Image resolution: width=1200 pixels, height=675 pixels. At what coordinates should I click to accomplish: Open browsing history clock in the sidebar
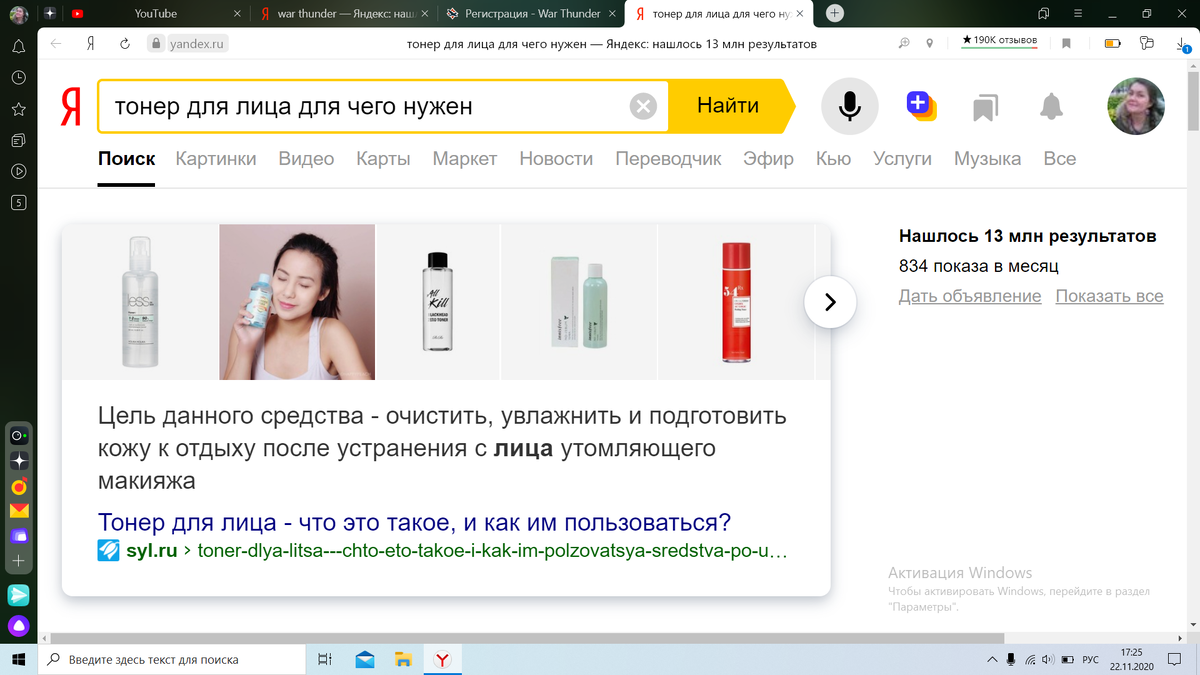pyautogui.click(x=18, y=78)
